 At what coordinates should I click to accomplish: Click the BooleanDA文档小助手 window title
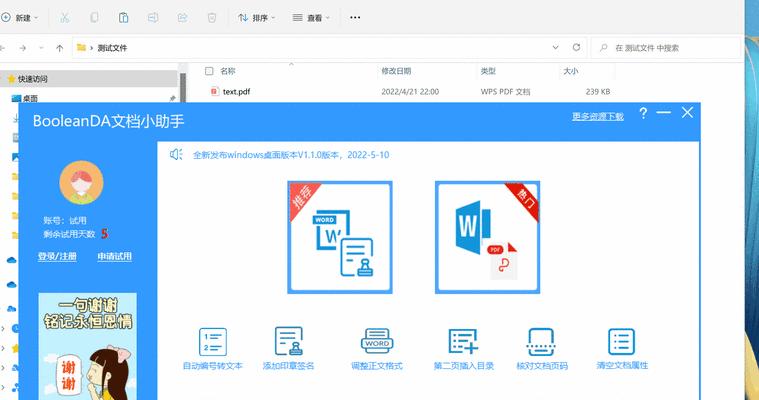point(108,121)
